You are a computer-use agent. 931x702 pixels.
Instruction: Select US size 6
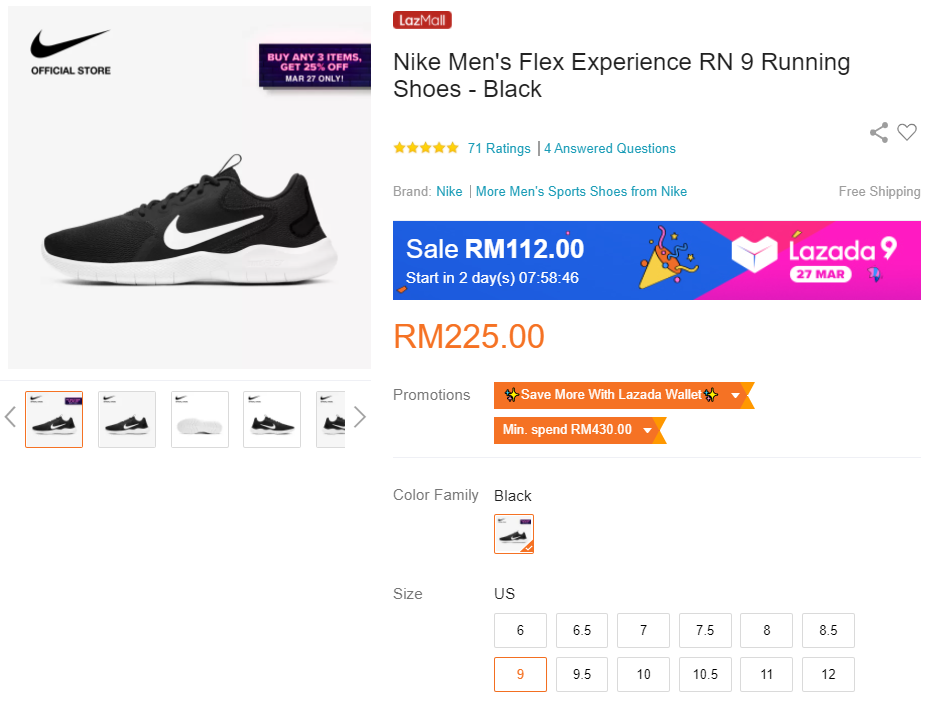click(x=520, y=631)
